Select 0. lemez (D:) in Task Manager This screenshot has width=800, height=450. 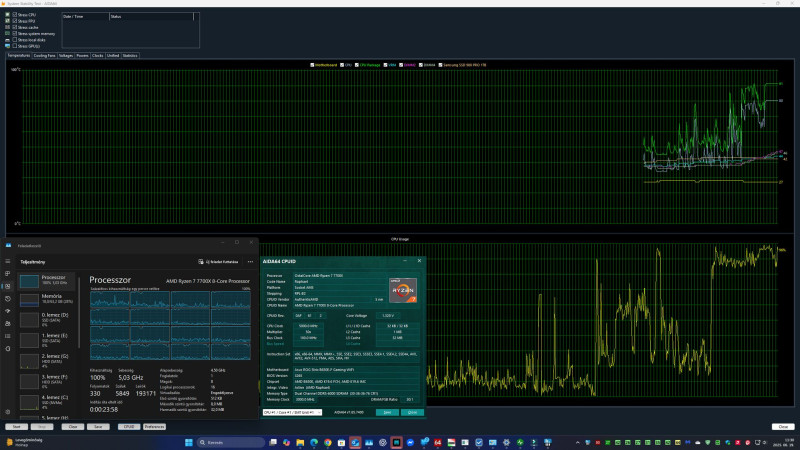(46, 320)
